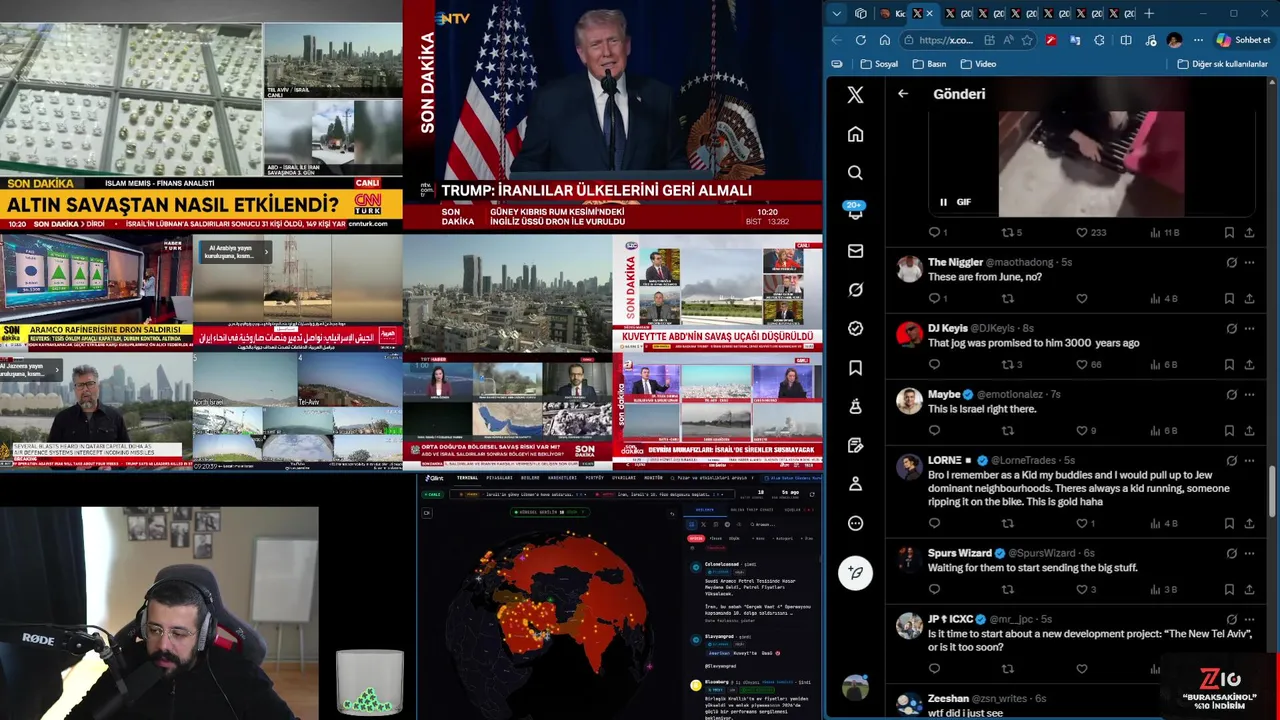This screenshot has width=1280, height=720.
Task: Bookmark LORNE's reply
Action: pyautogui.click(x=1229, y=523)
